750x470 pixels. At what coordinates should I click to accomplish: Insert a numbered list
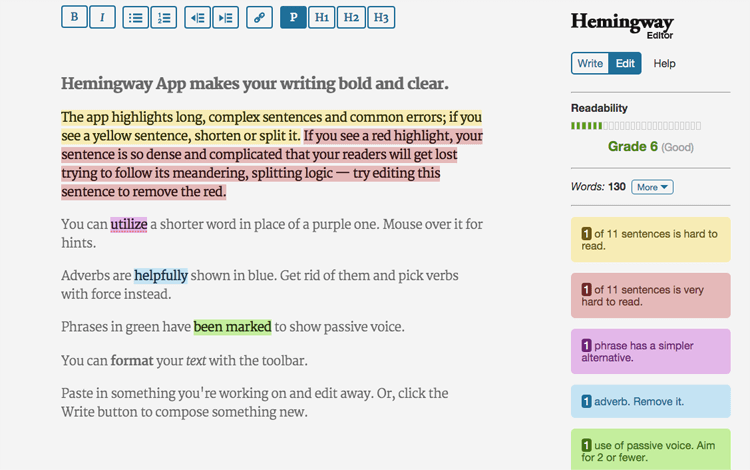coord(164,18)
